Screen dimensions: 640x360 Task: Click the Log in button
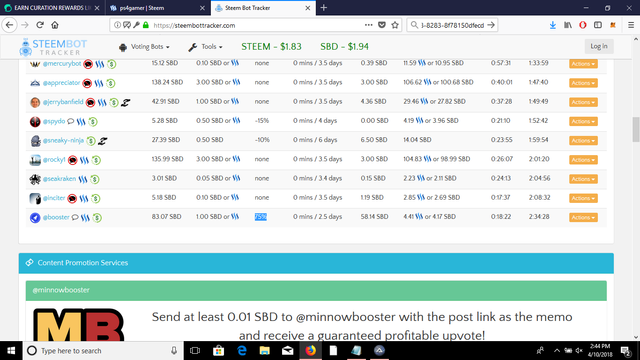(x=599, y=46)
